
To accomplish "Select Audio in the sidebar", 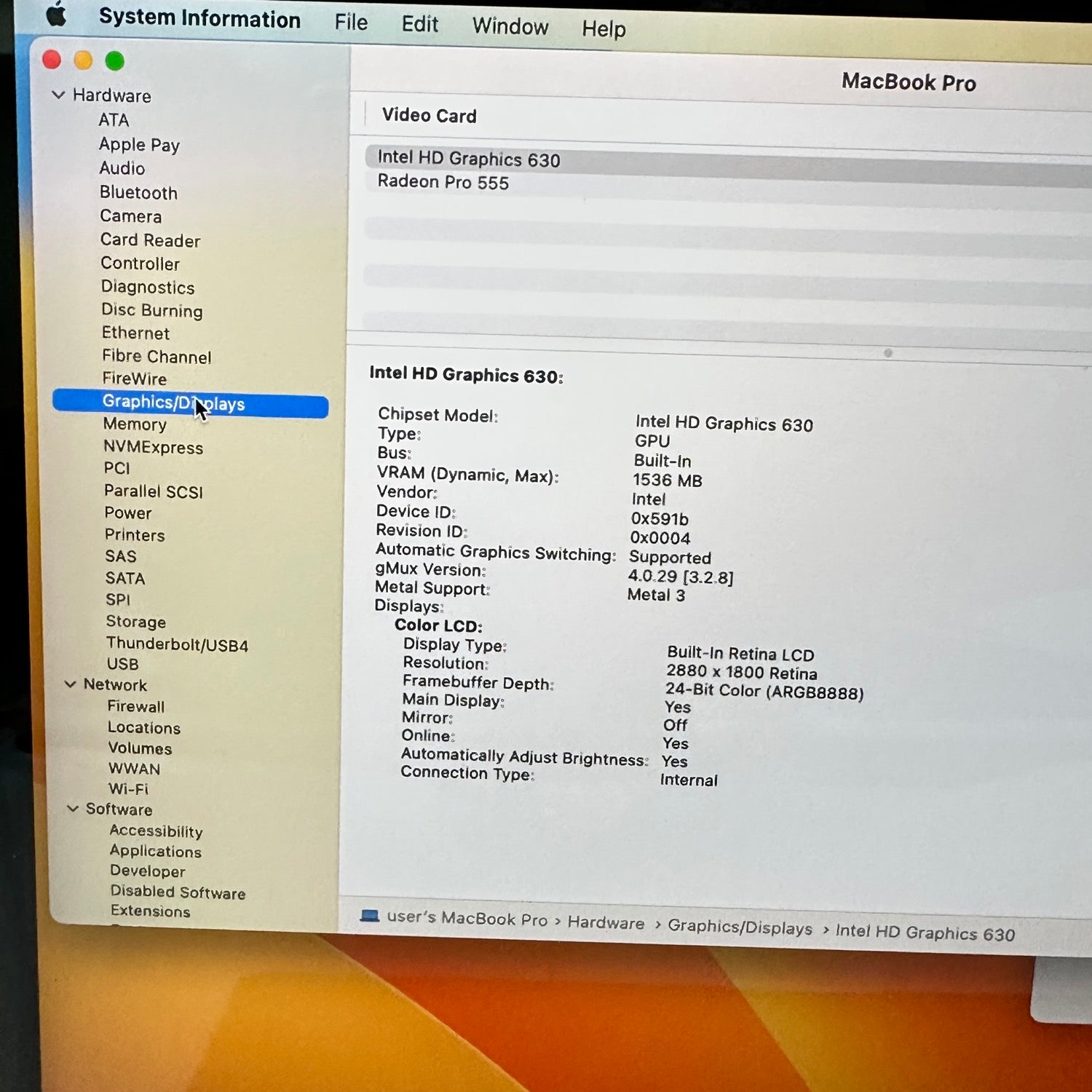I will [122, 168].
